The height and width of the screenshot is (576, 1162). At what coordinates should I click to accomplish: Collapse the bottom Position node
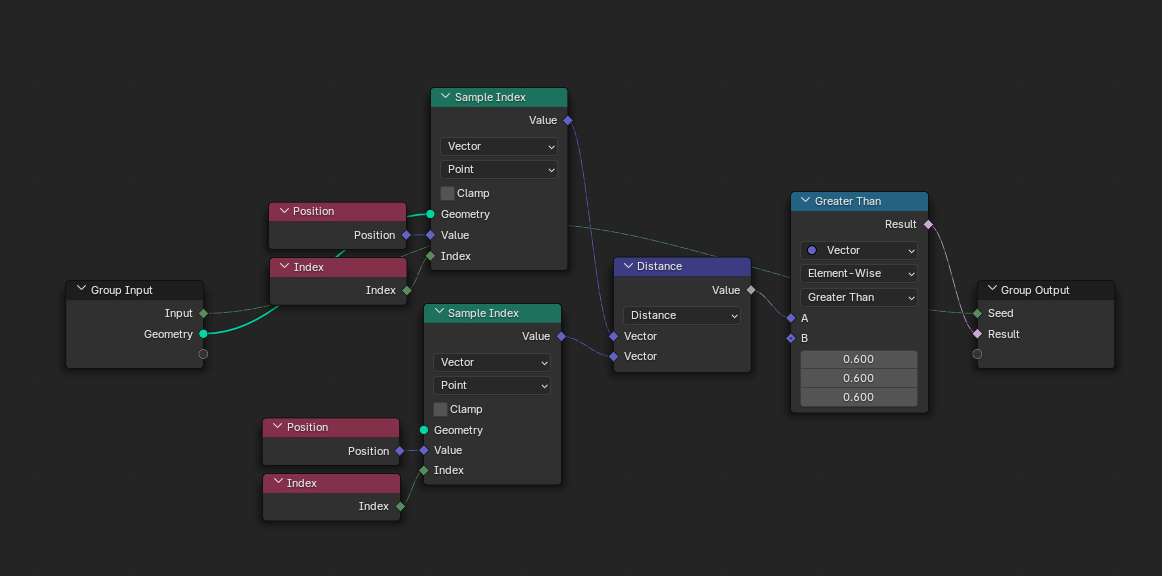click(277, 427)
